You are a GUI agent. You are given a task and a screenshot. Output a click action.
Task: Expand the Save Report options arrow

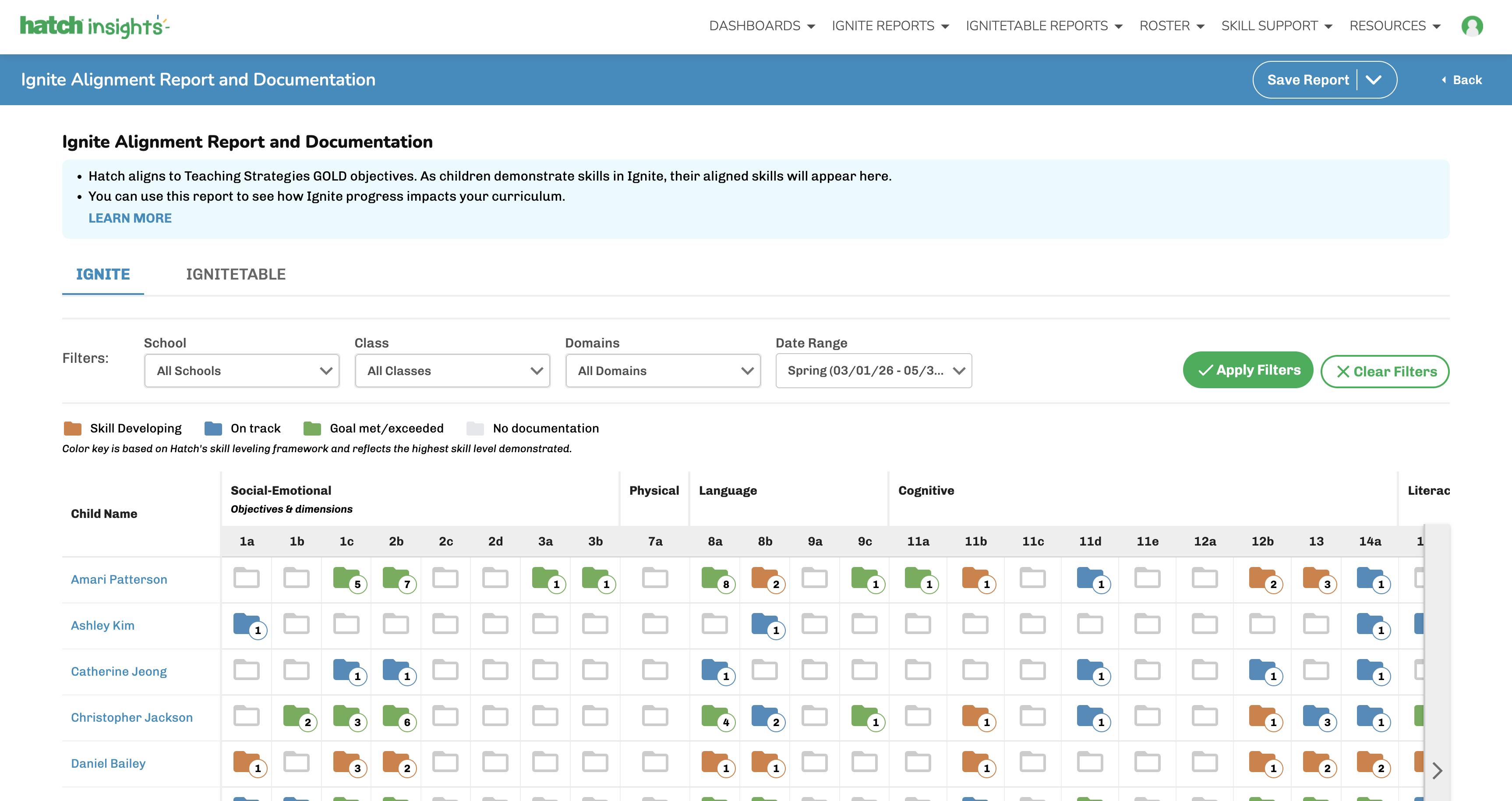pyautogui.click(x=1374, y=80)
